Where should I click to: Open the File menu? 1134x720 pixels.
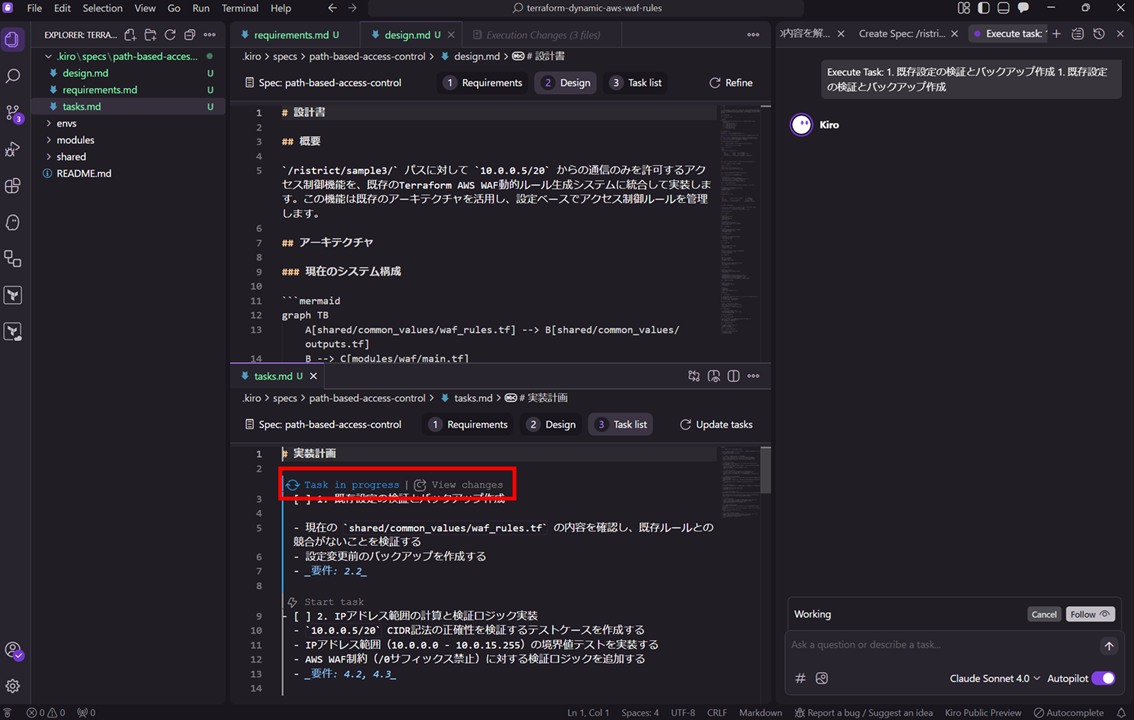34,8
